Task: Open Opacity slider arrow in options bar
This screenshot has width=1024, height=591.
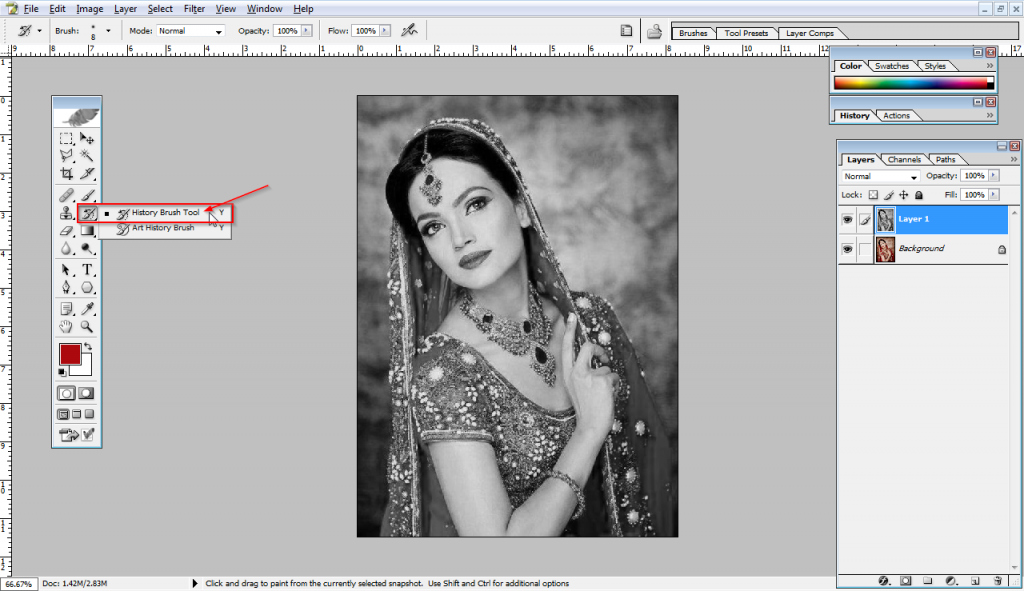Action: pyautogui.click(x=306, y=31)
